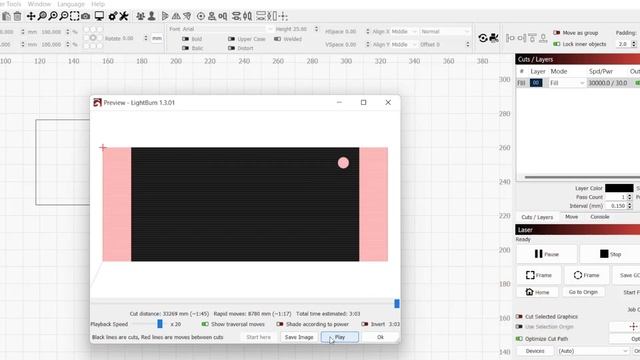Viewport: 640px width, 360px height.
Task: Click the Paste clipboard icon
Action: coord(6,16)
